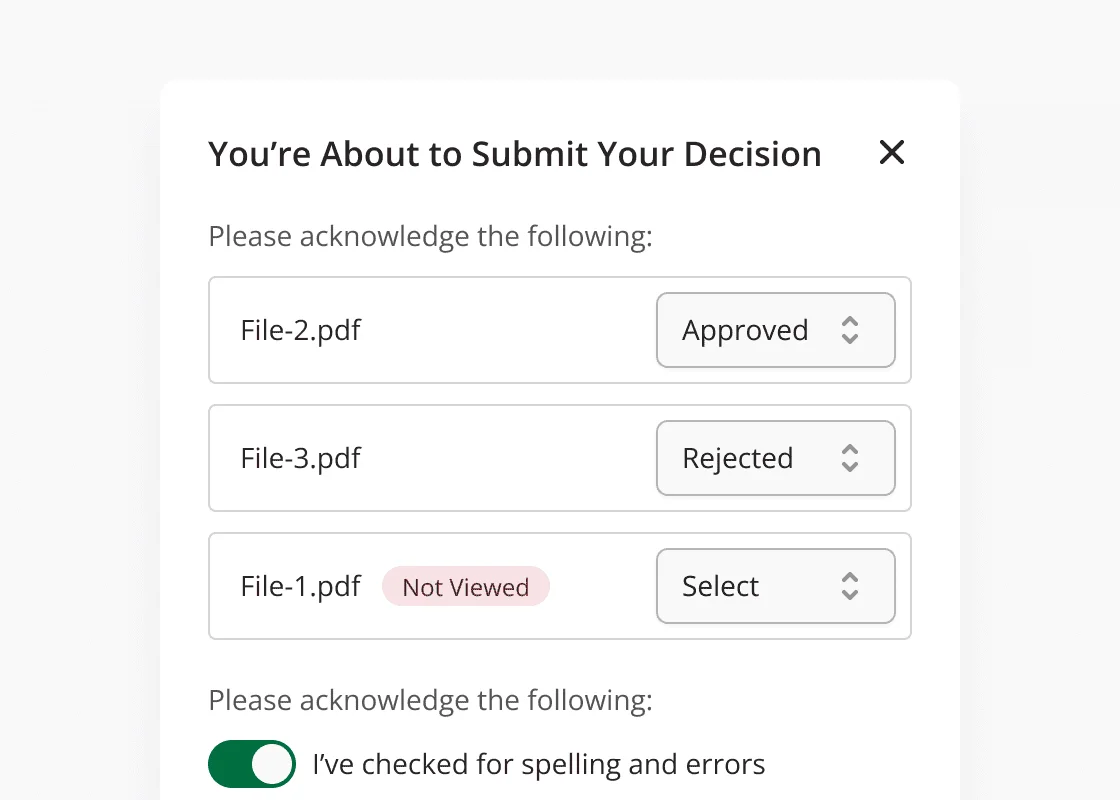The width and height of the screenshot is (1120, 800).
Task: Click the dialog title 'You're About to Submit Your Decision'
Action: coord(514,153)
